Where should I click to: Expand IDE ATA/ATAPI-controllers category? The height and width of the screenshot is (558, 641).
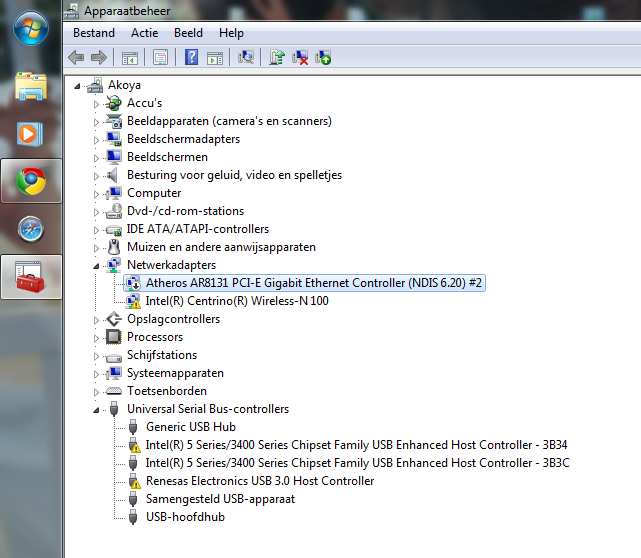tap(96, 230)
